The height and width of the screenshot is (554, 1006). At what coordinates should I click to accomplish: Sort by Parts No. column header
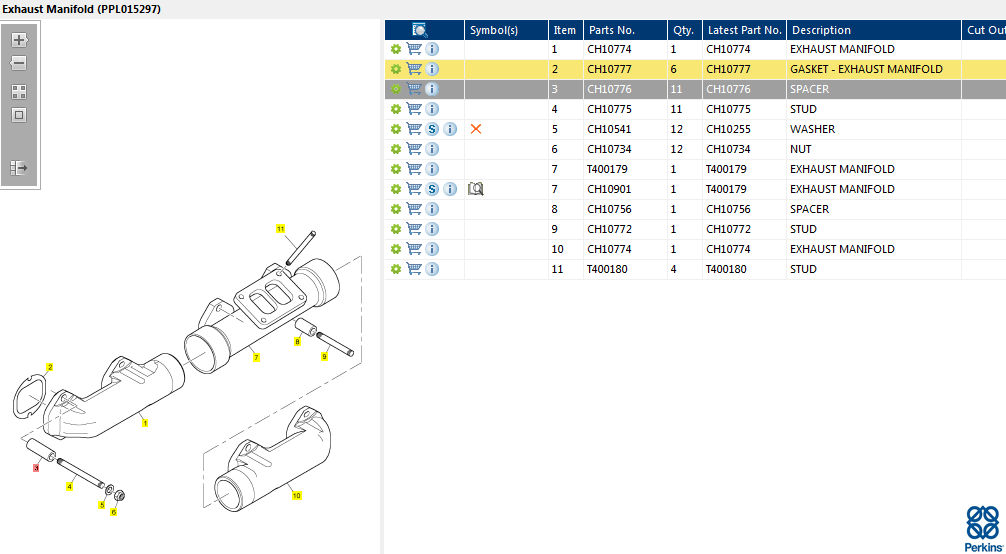pyautogui.click(x=612, y=30)
